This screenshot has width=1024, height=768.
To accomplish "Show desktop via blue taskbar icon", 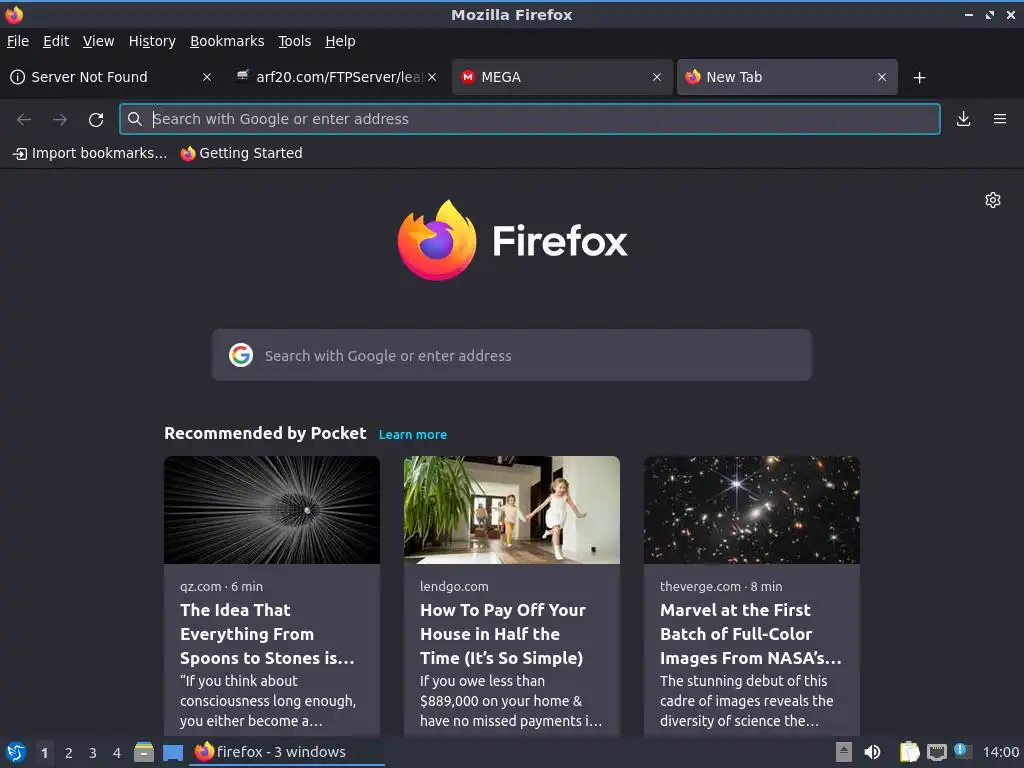I will pos(173,753).
